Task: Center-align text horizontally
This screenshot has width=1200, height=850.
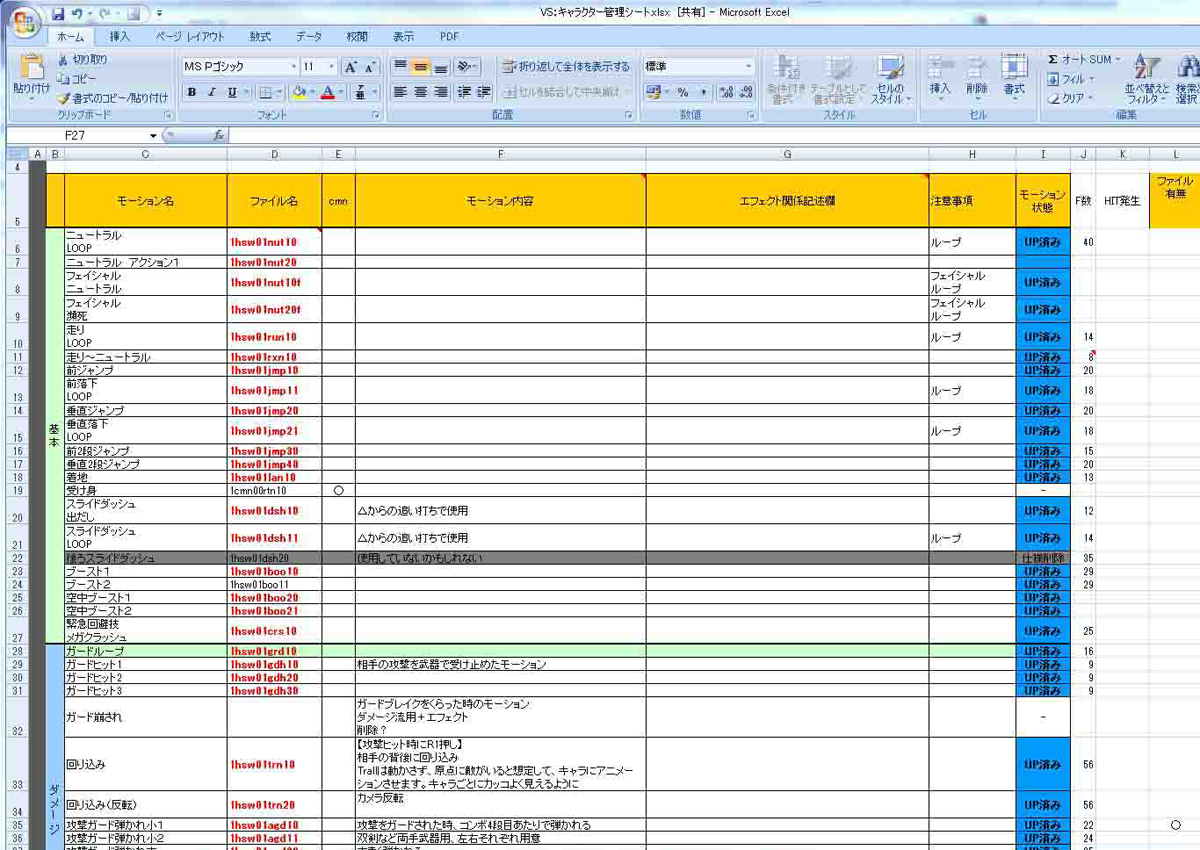Action: click(420, 92)
